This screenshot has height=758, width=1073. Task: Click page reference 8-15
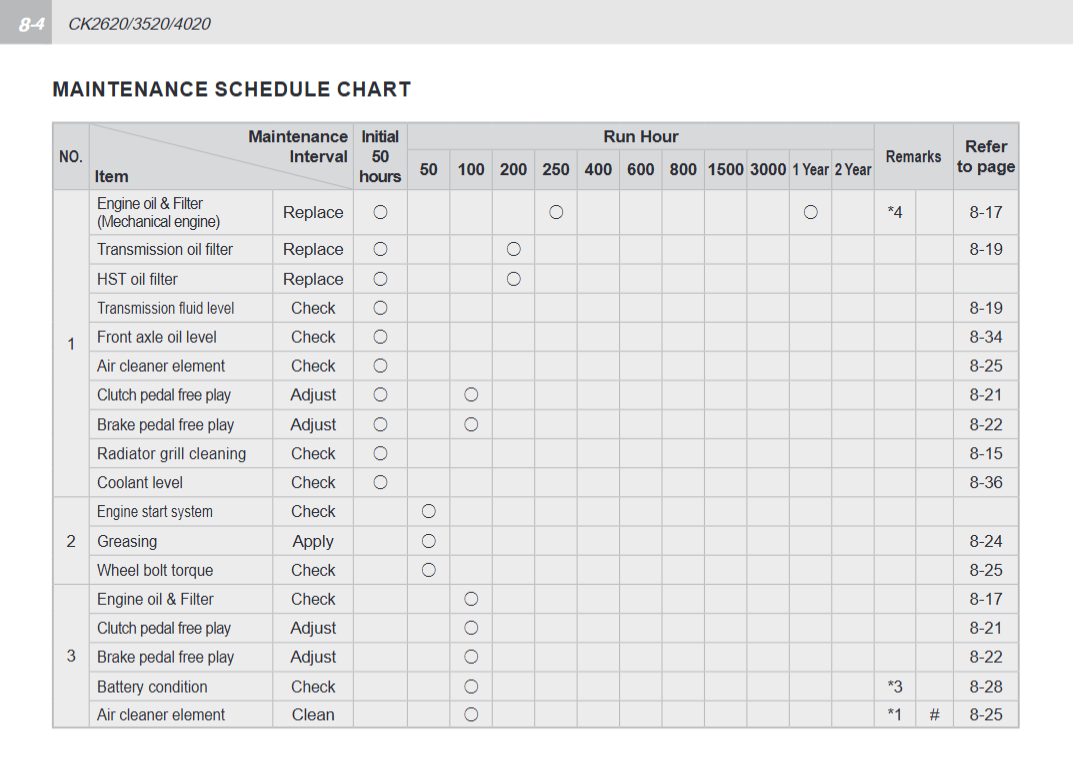point(985,454)
